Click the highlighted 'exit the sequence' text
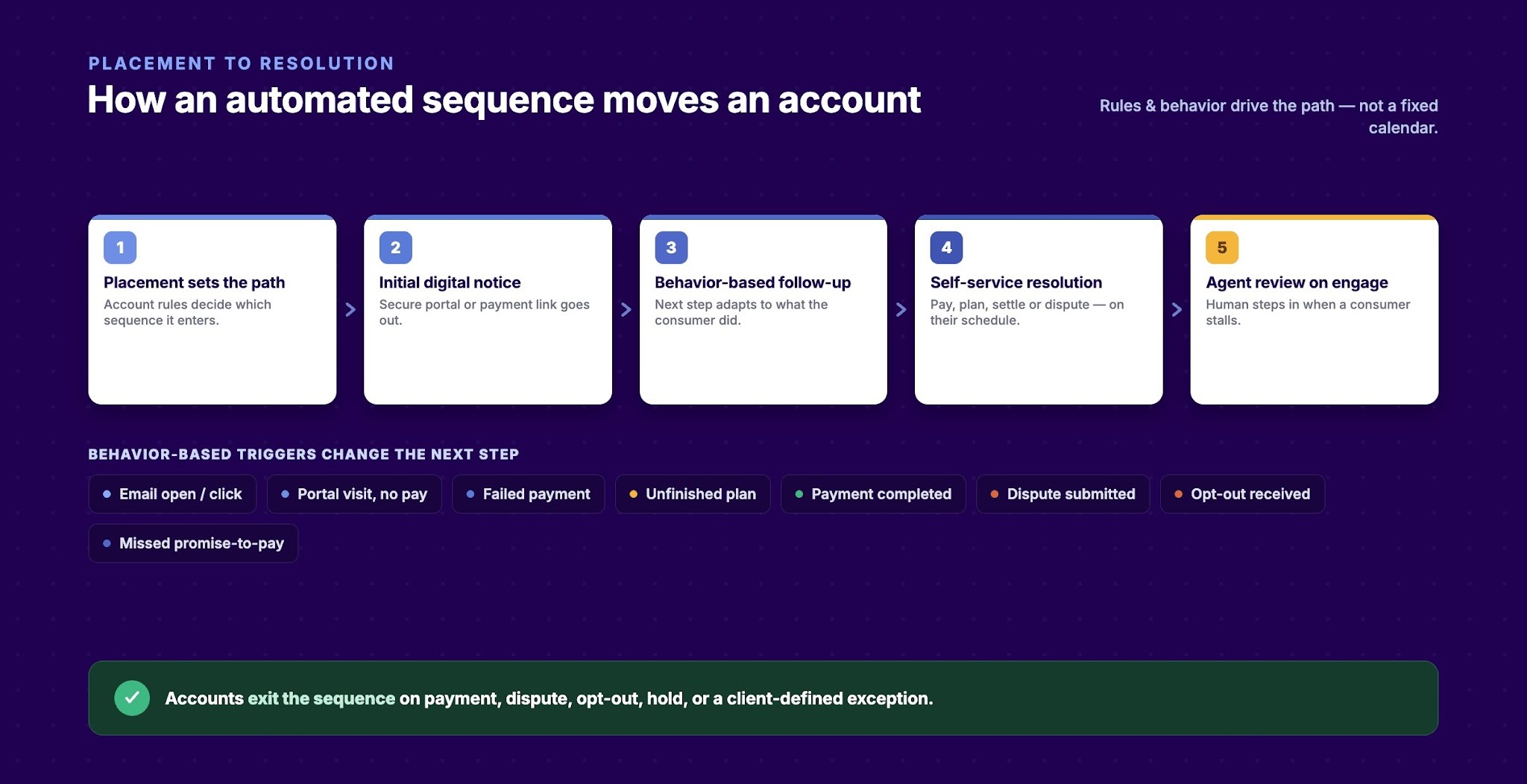Image resolution: width=1527 pixels, height=784 pixels. tap(321, 698)
